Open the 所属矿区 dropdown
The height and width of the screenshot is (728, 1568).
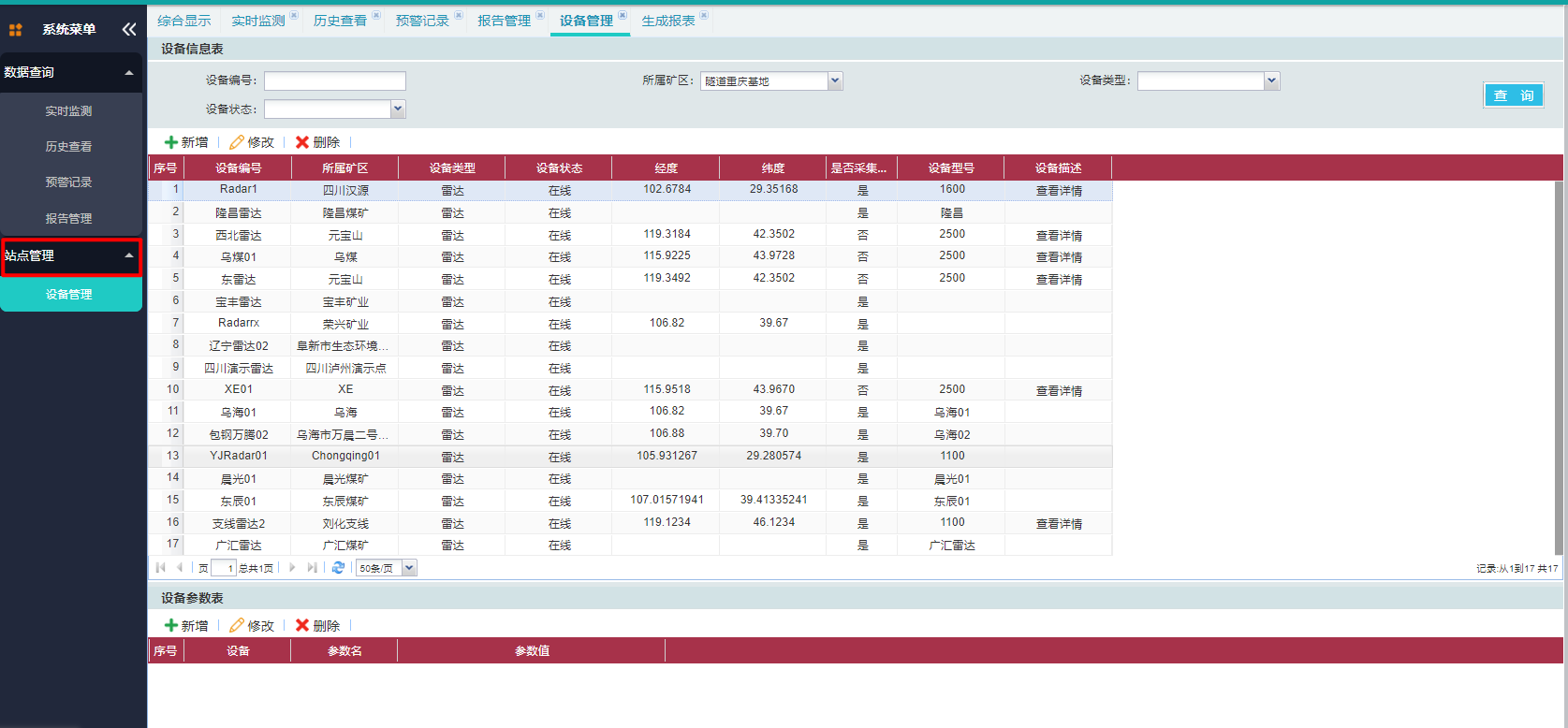(x=835, y=81)
